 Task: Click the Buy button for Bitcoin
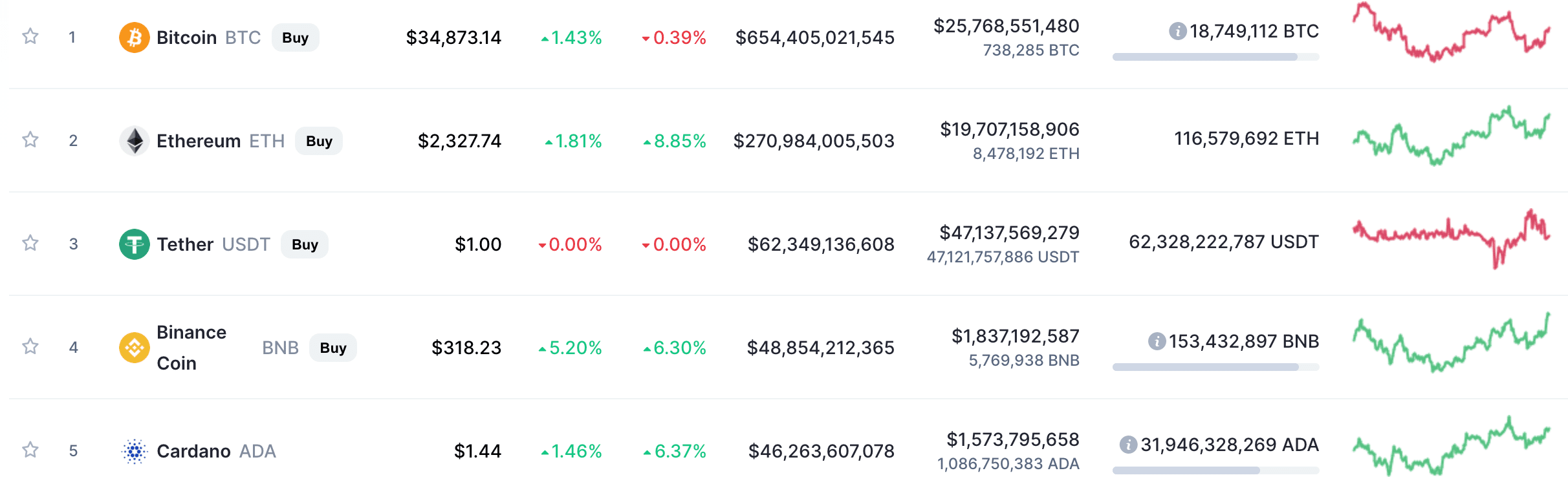click(295, 37)
